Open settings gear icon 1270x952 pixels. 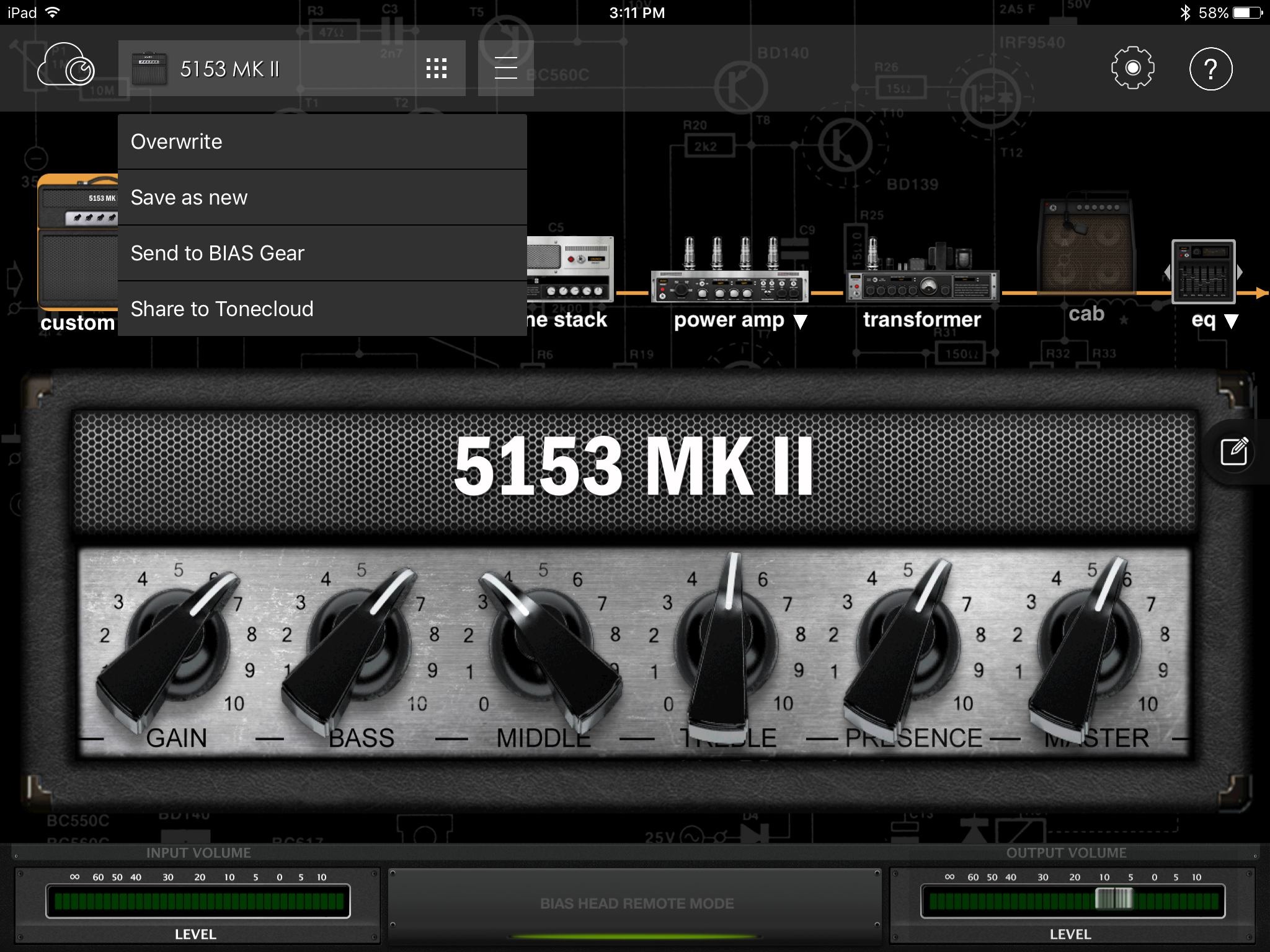pyautogui.click(x=1132, y=68)
